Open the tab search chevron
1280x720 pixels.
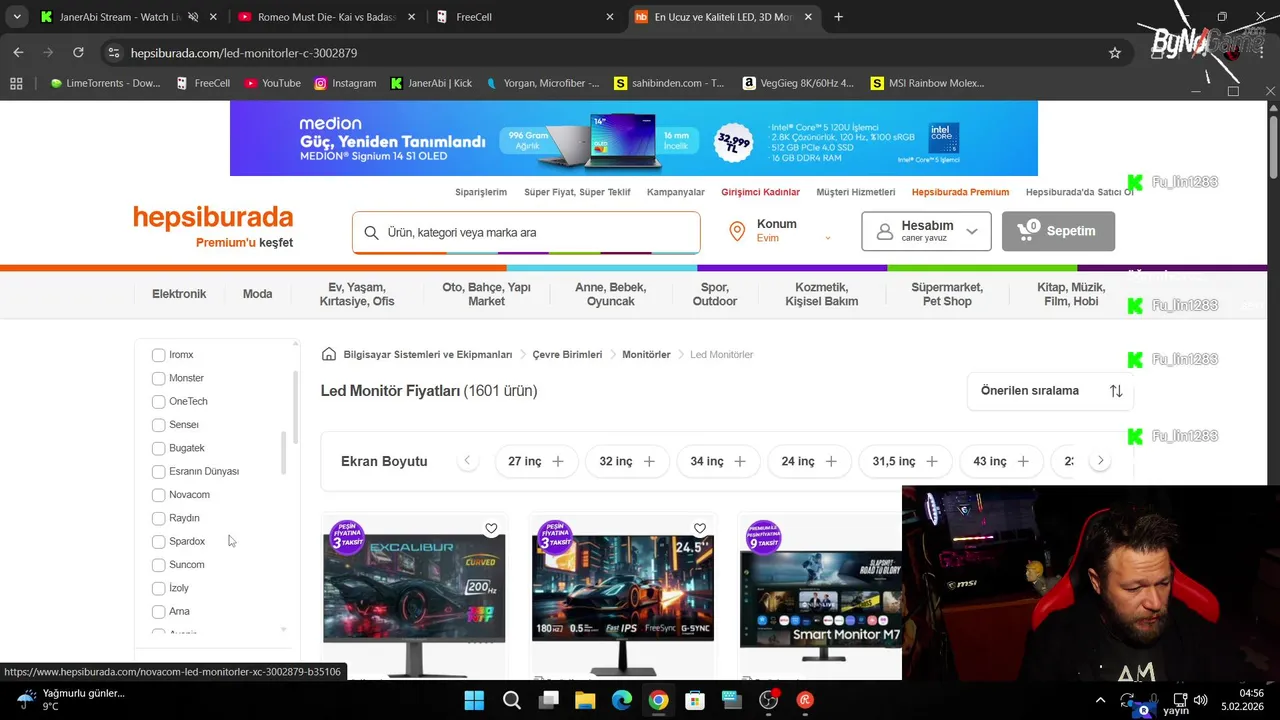coord(17,17)
